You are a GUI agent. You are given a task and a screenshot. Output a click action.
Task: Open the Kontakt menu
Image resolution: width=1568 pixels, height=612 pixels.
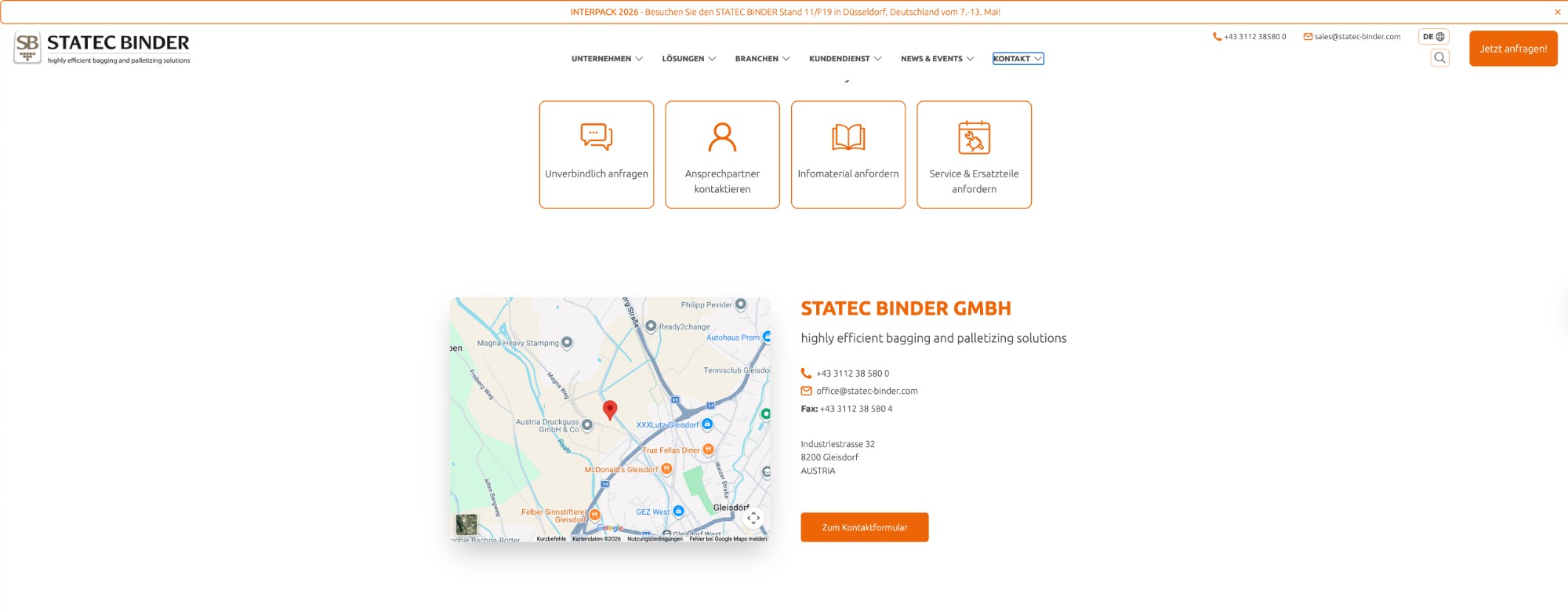[1011, 59]
